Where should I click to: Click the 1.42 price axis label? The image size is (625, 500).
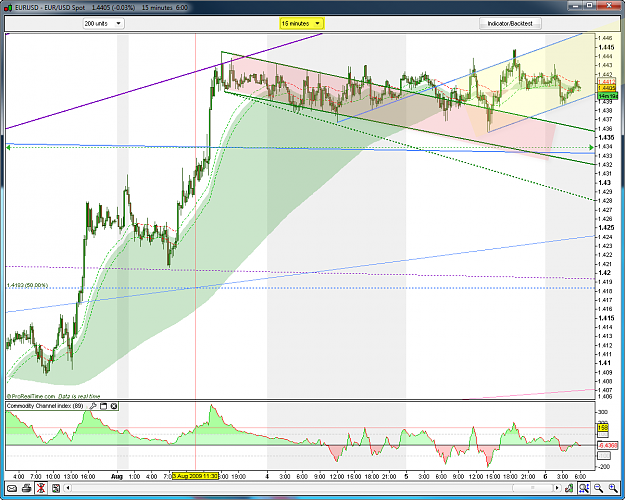(604, 273)
